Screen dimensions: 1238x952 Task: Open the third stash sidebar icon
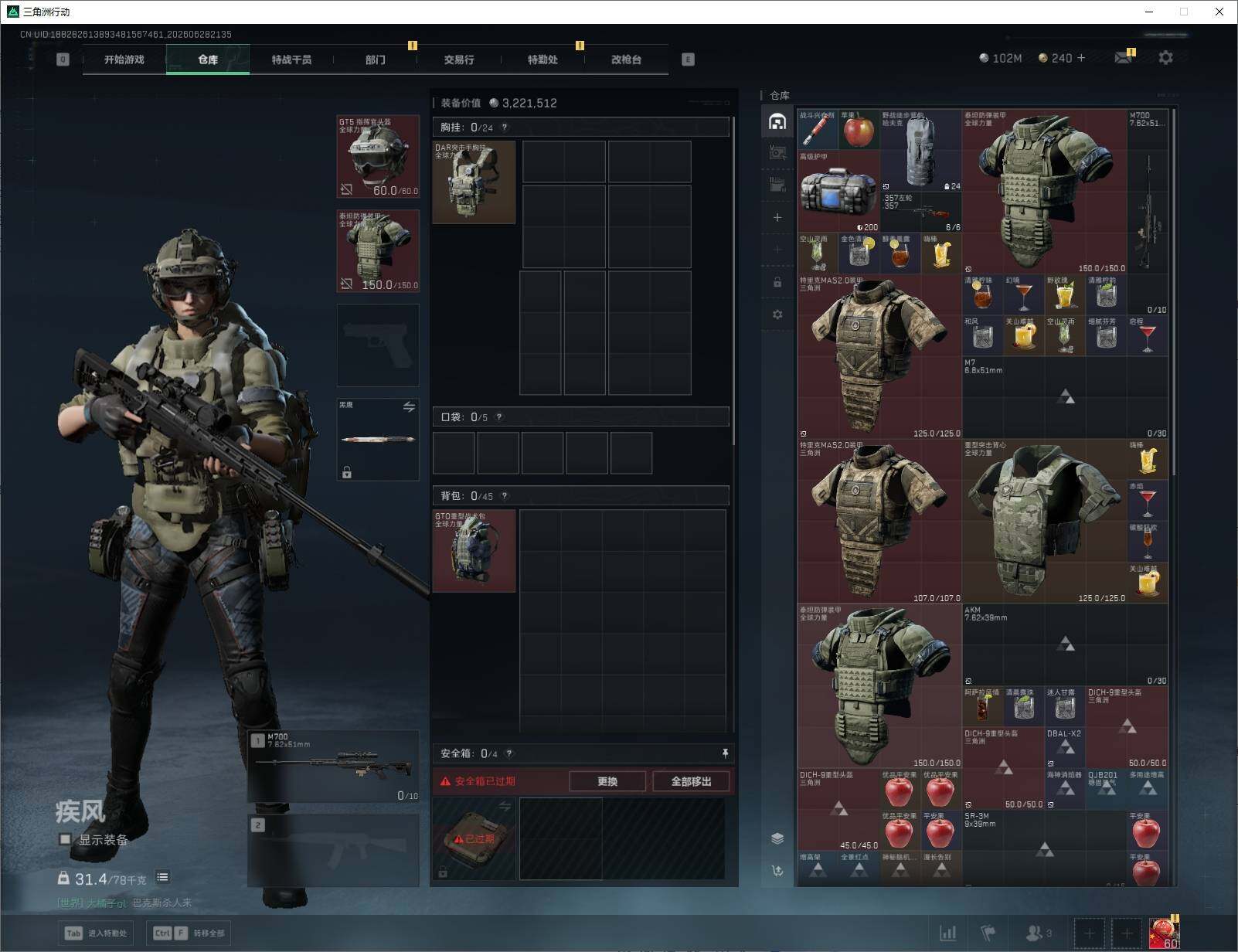tap(777, 185)
